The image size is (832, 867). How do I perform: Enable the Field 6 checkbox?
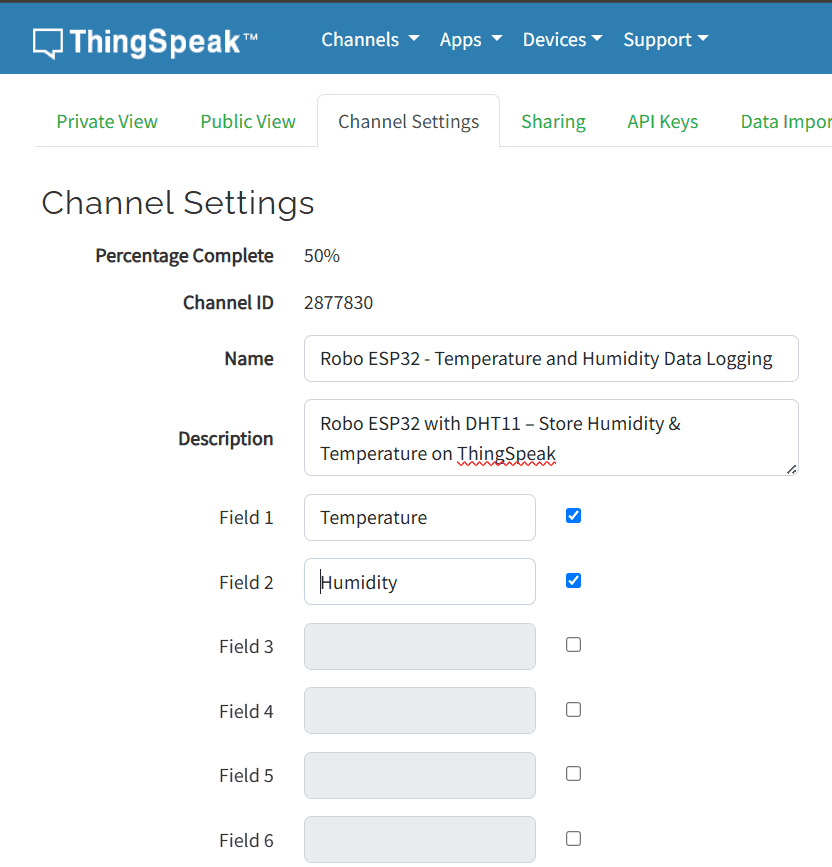(x=573, y=838)
